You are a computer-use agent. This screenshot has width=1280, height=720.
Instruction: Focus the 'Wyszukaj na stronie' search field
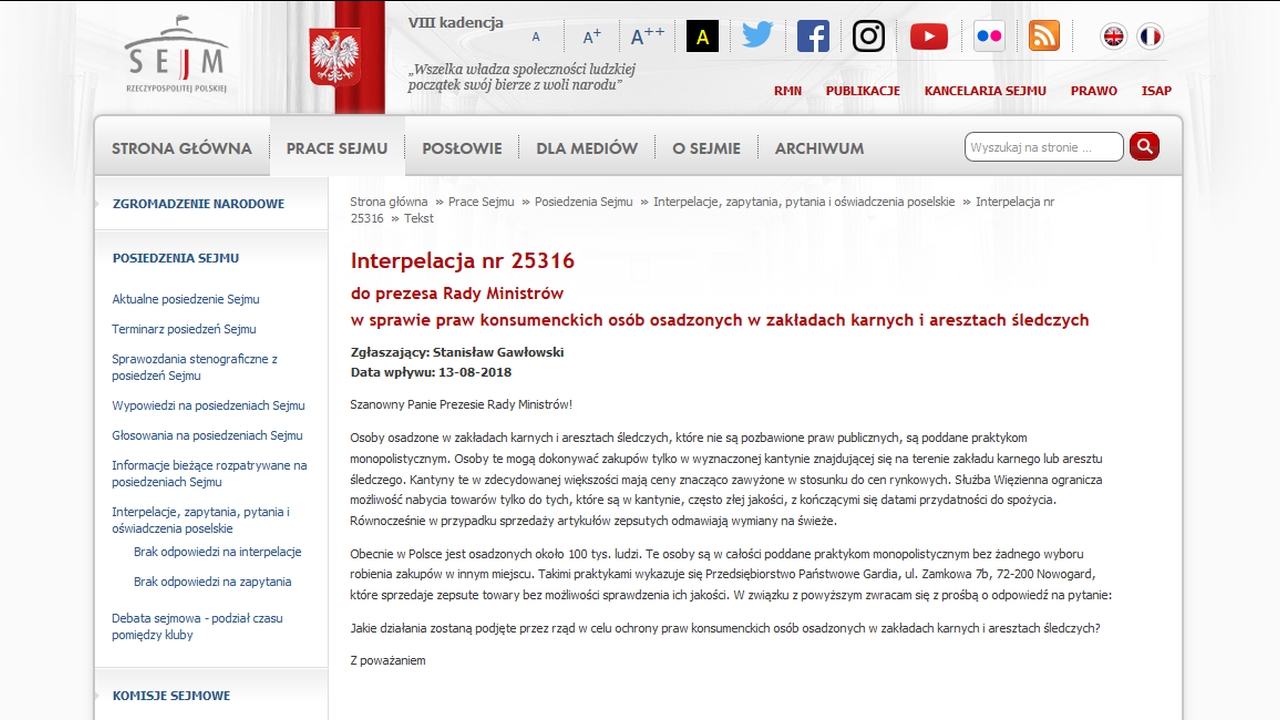[x=1044, y=147]
